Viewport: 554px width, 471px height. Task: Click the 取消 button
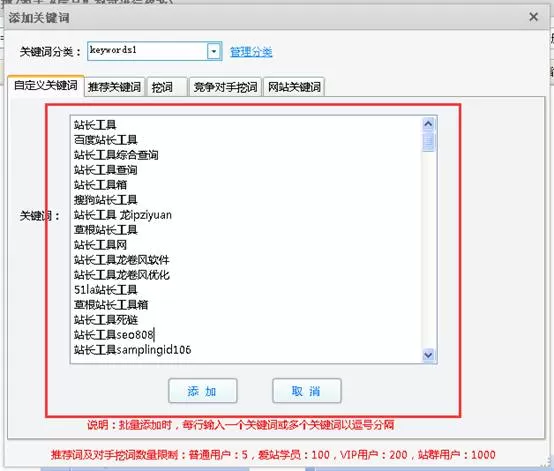(307, 391)
